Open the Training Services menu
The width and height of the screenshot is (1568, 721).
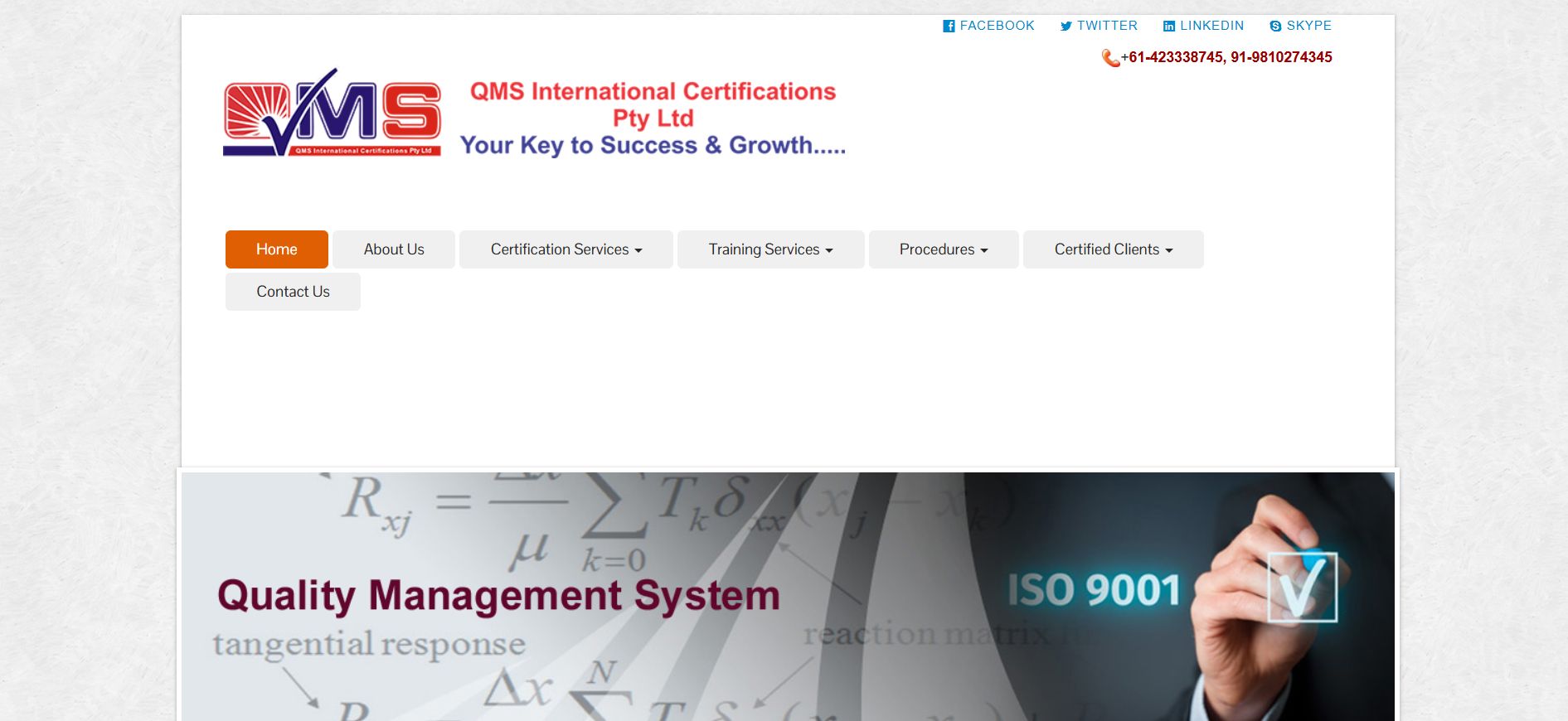click(x=771, y=249)
